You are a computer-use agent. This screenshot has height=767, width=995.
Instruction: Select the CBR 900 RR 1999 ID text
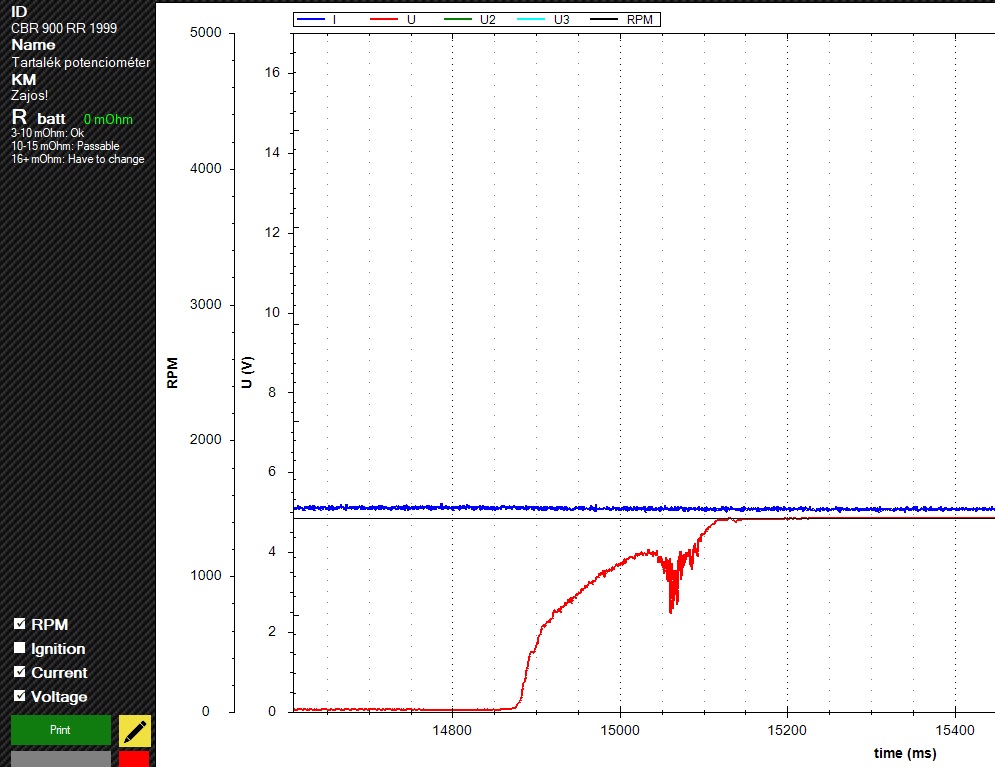[64, 28]
